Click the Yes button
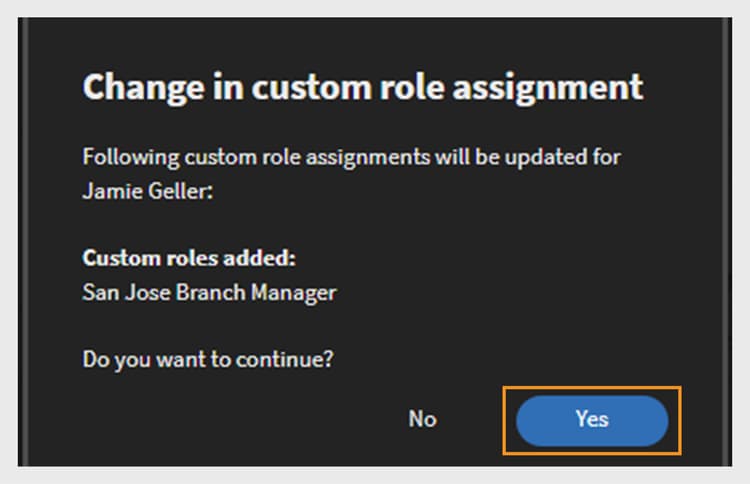This screenshot has width=750, height=484. (x=592, y=419)
